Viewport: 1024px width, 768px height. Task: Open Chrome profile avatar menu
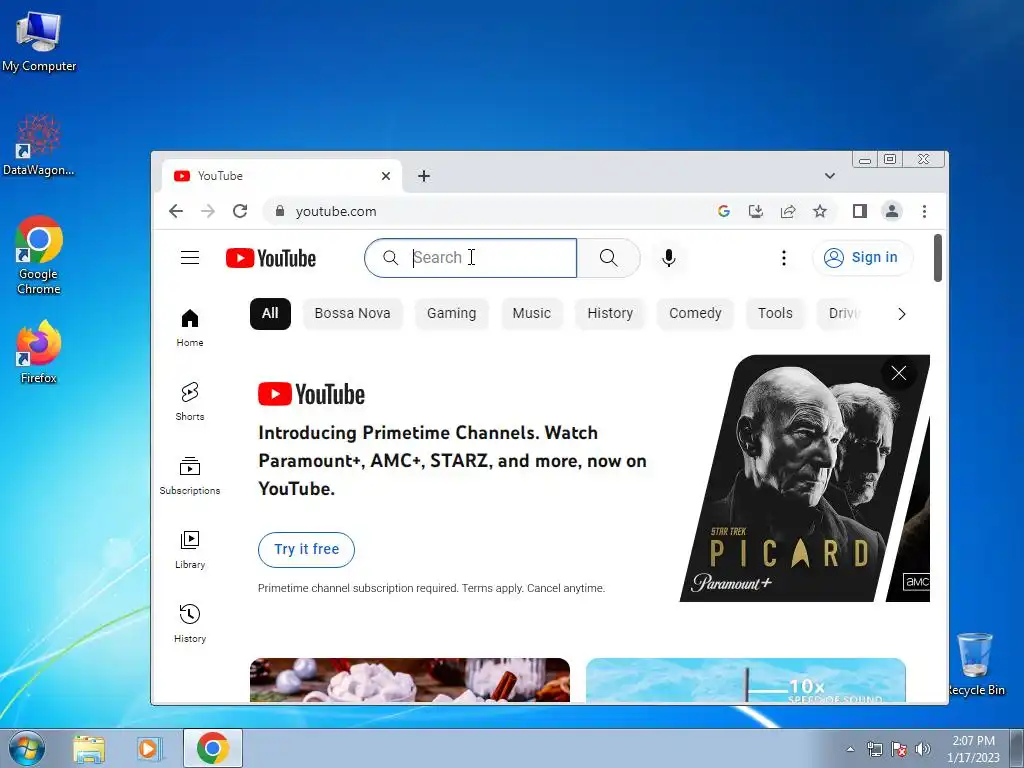891,211
